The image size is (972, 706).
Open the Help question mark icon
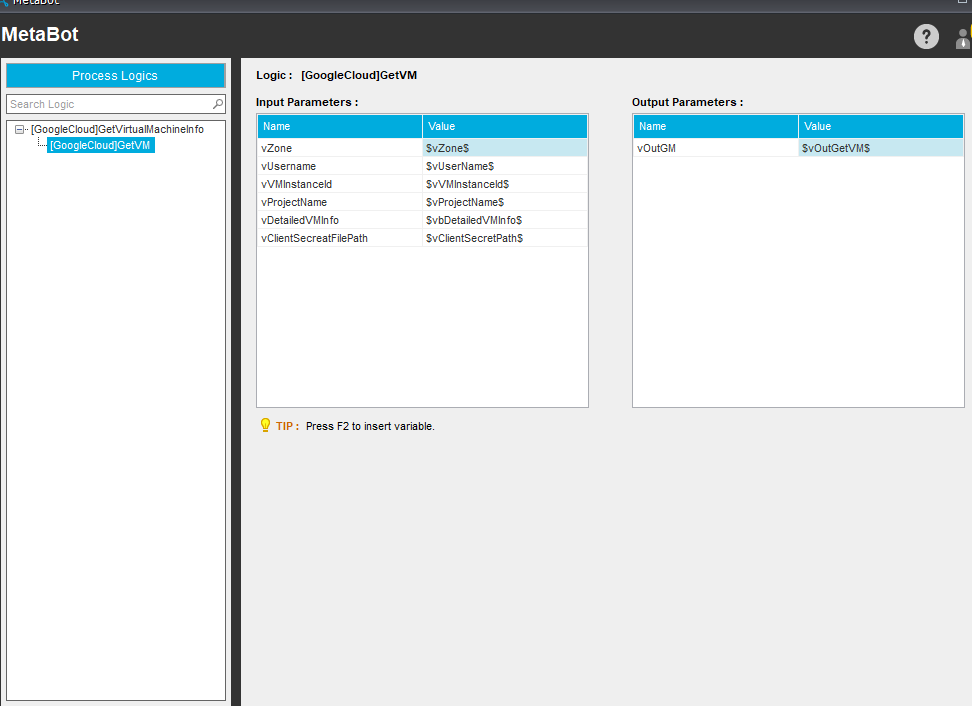point(926,37)
